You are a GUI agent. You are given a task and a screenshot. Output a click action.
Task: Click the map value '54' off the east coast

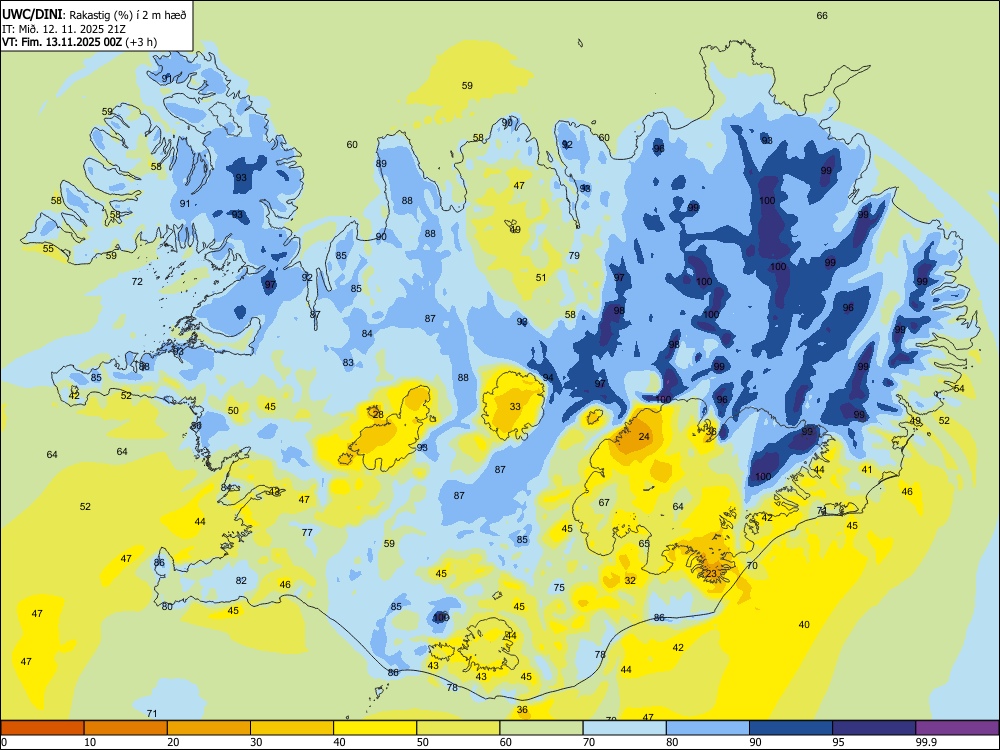pos(959,388)
